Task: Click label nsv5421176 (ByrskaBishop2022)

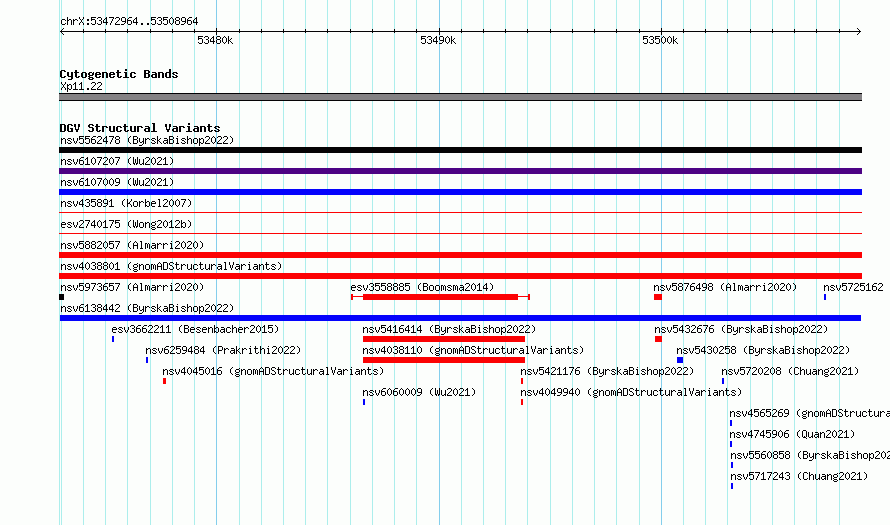Action: pyautogui.click(x=607, y=371)
